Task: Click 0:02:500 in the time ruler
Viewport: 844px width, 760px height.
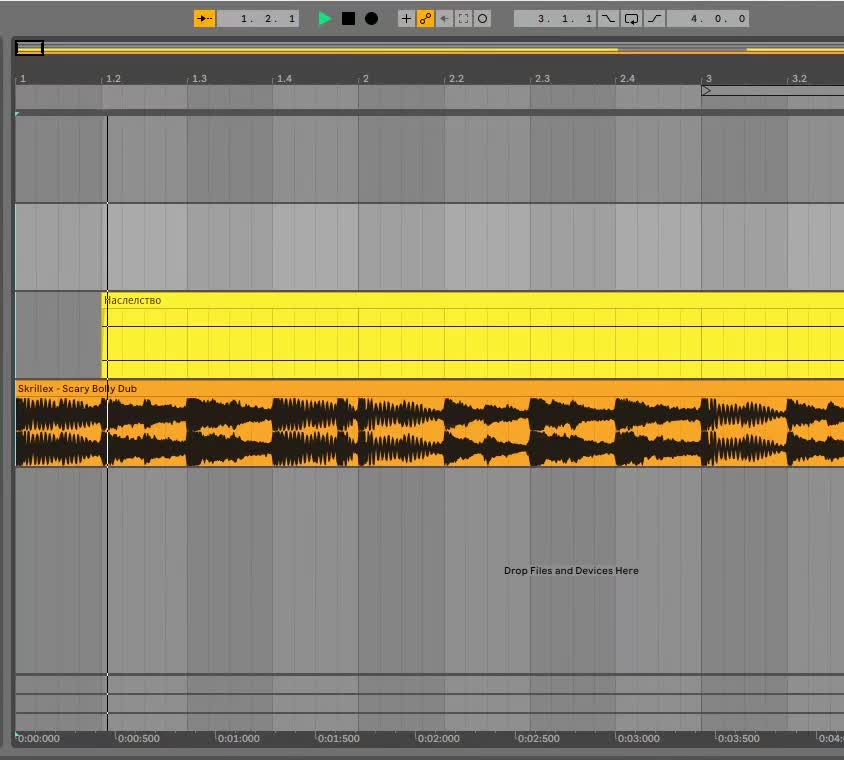Action: pos(538,738)
